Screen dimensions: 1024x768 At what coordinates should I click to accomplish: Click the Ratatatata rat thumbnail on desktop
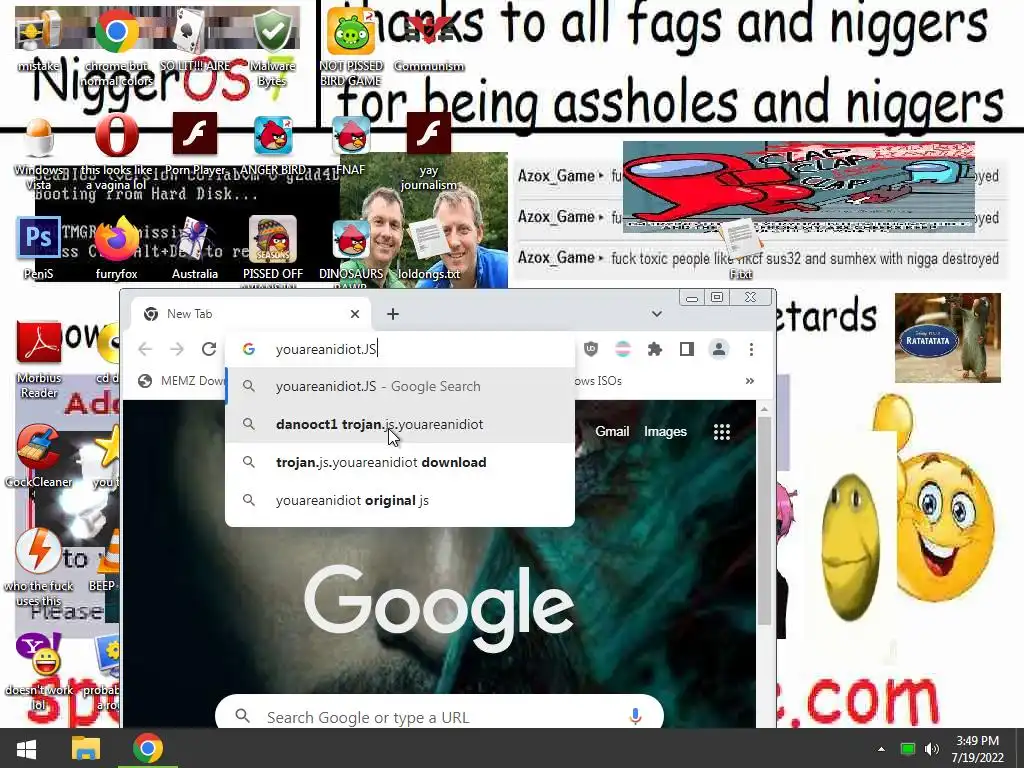tap(948, 338)
